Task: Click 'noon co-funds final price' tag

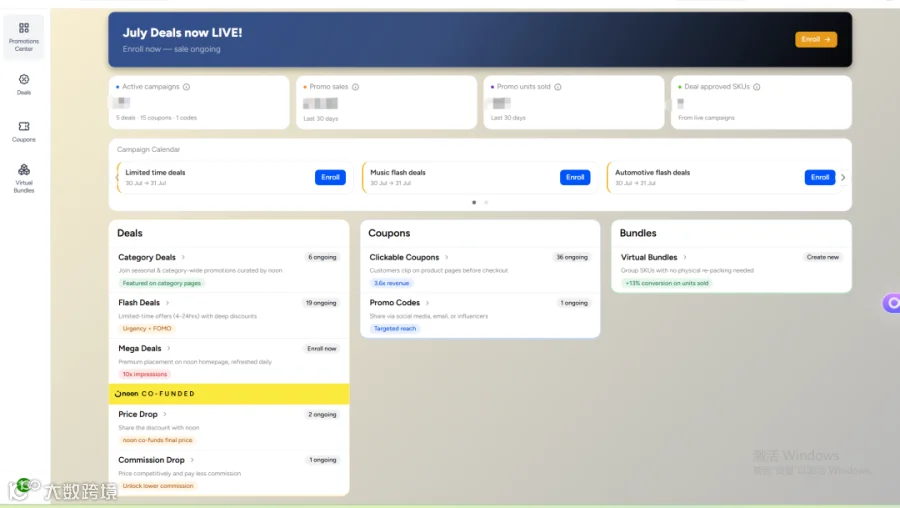Action: [157, 440]
